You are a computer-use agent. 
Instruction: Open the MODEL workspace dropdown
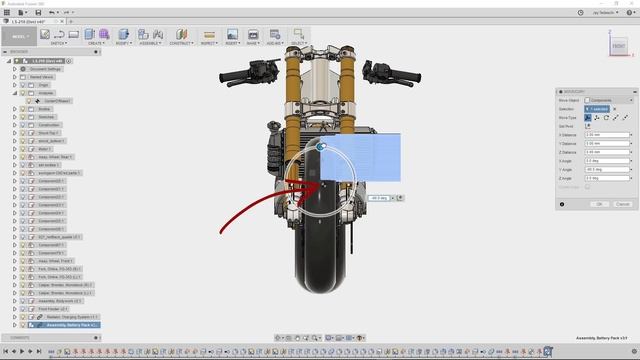click(x=19, y=36)
